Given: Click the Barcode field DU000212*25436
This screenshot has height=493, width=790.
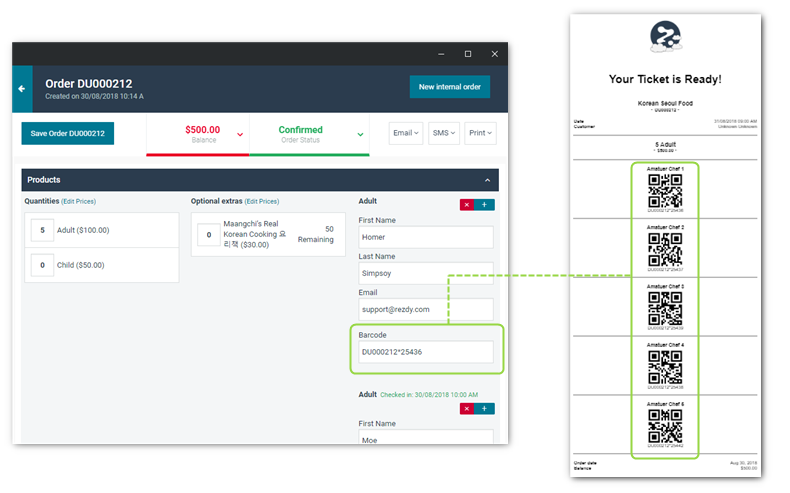Looking at the screenshot, I should click(426, 352).
